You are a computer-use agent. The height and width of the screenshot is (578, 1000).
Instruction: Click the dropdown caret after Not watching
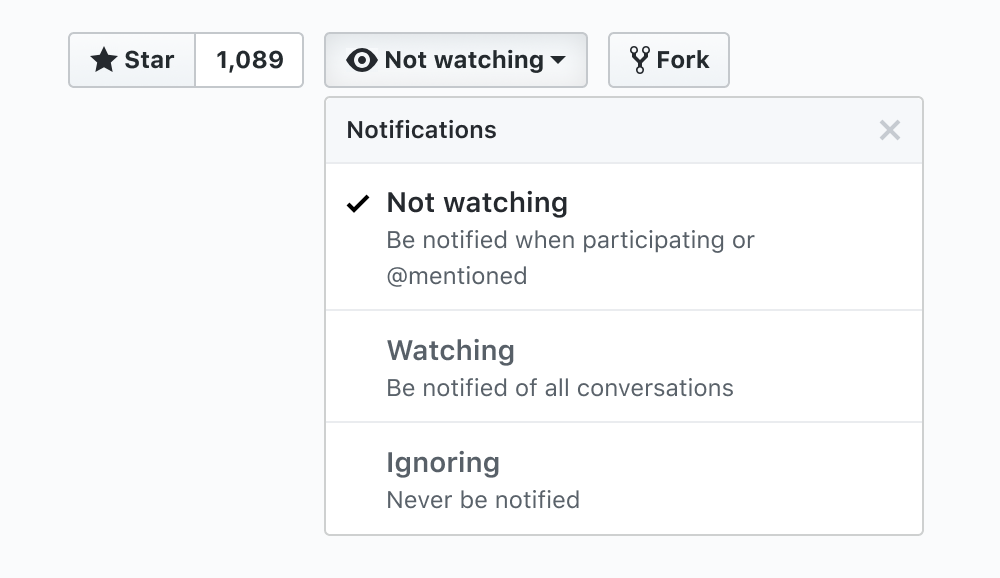(558, 60)
